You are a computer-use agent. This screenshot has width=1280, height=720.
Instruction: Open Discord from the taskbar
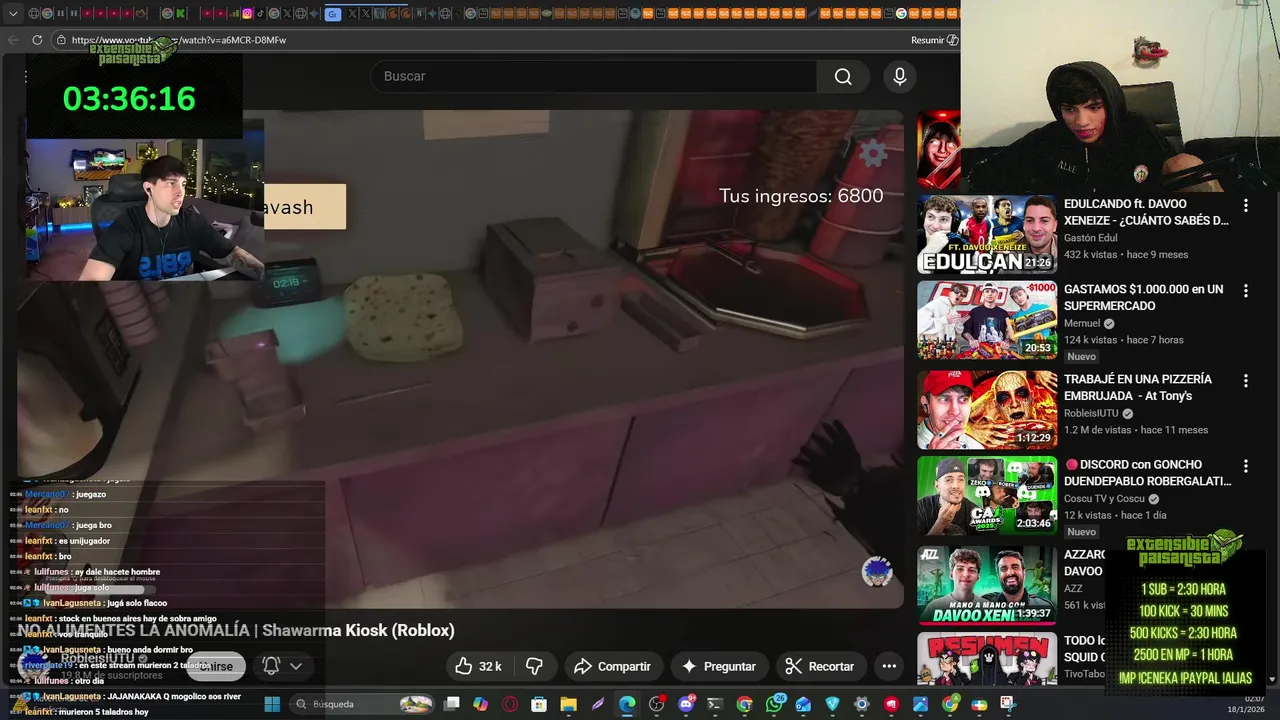tap(686, 704)
